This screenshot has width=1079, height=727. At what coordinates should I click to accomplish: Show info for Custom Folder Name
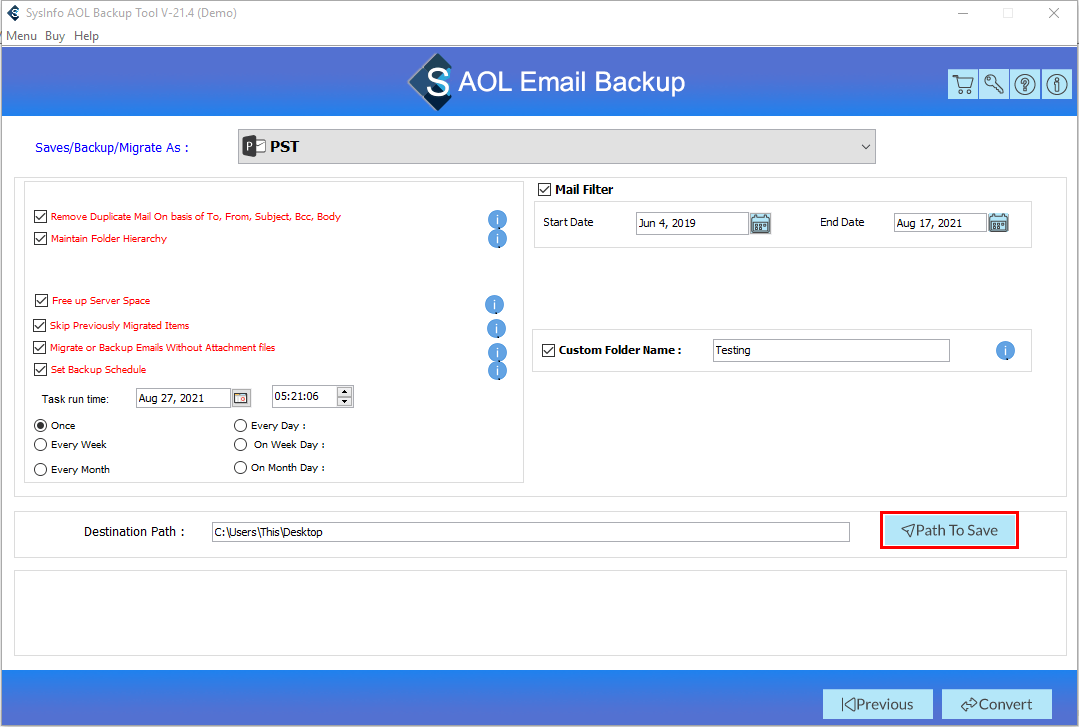(1005, 351)
